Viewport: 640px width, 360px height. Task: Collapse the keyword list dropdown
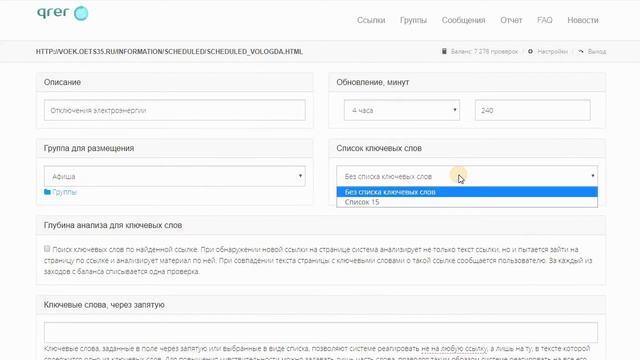pyautogui.click(x=467, y=176)
